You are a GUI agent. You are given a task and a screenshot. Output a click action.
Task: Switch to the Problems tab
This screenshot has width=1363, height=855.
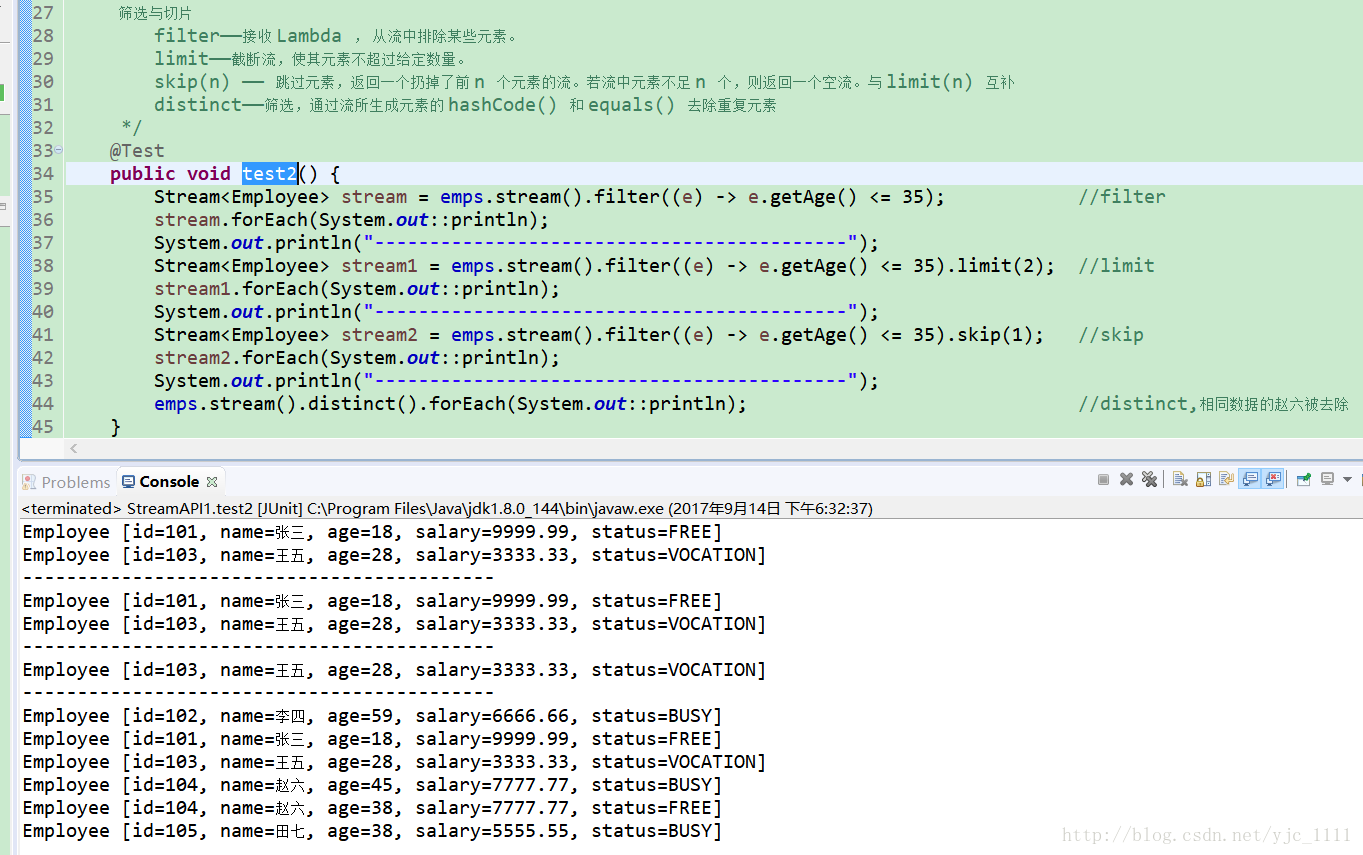coord(65,482)
